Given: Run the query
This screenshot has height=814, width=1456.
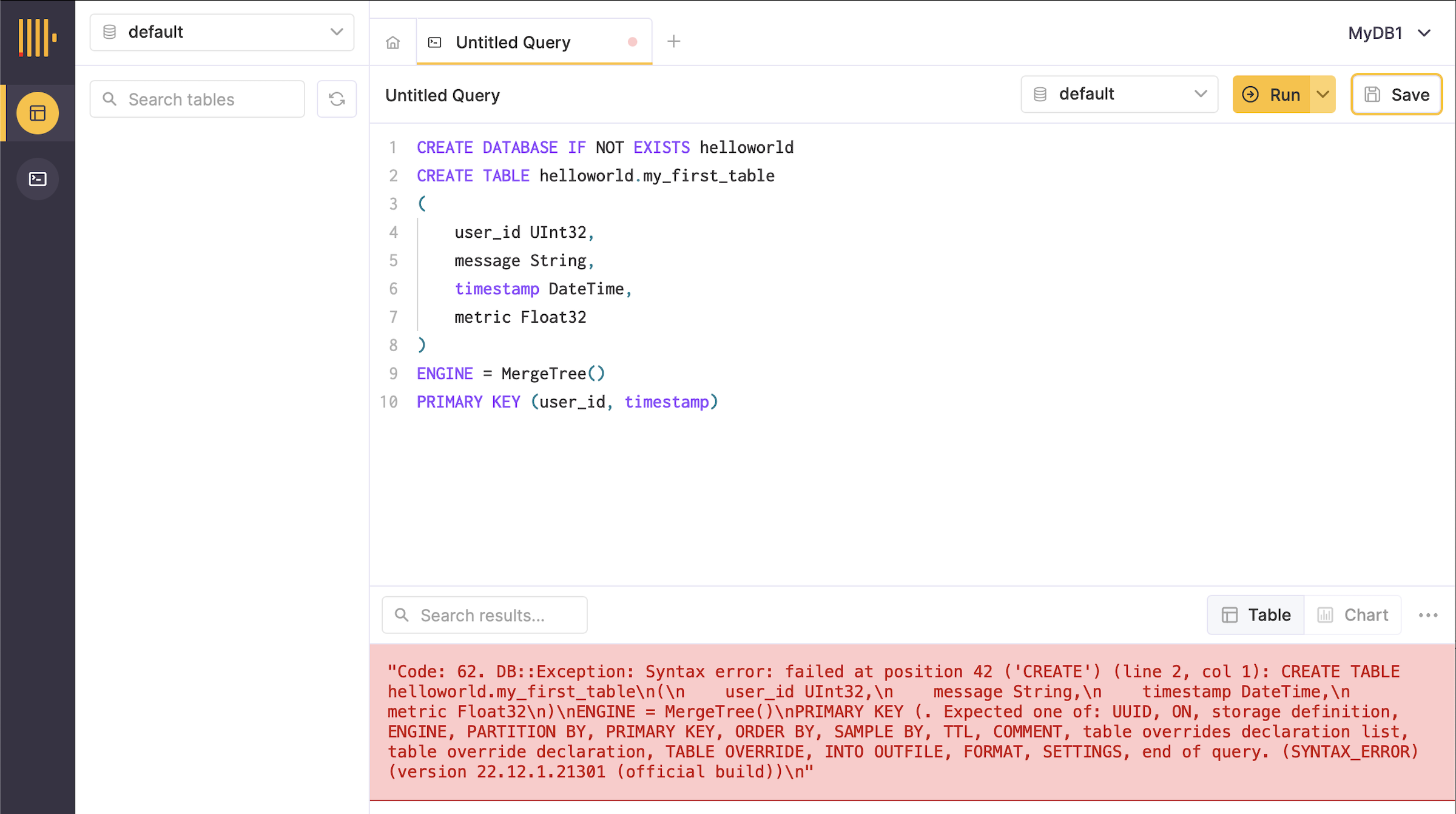Looking at the screenshot, I should point(1272,95).
